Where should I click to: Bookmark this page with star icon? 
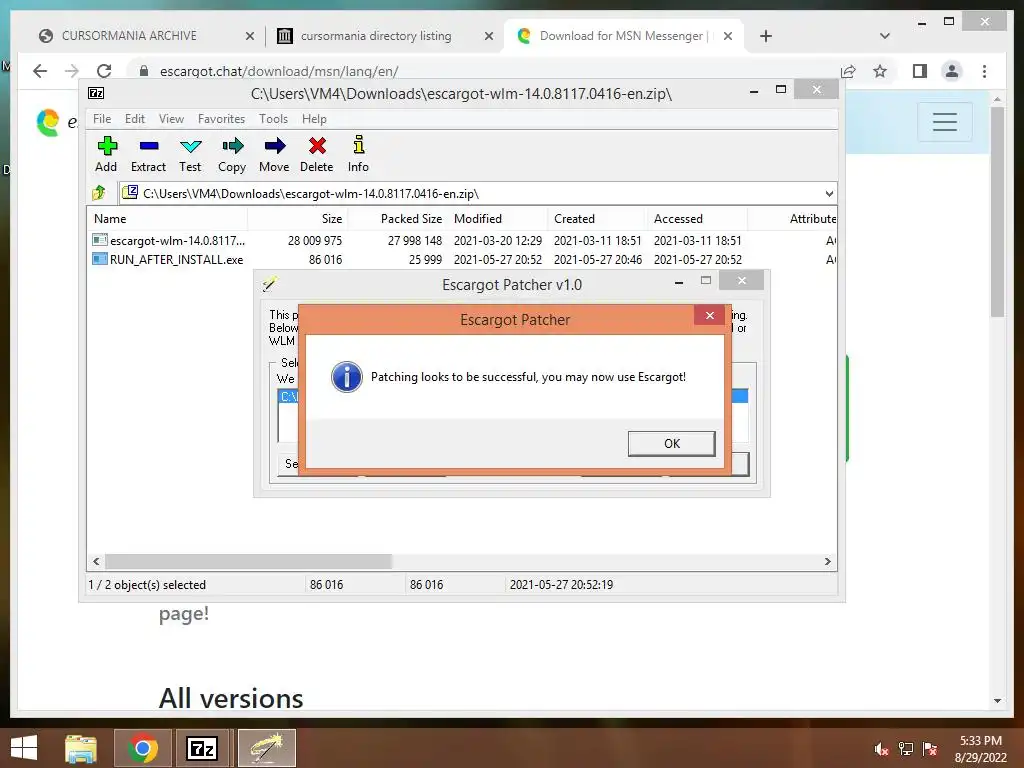[880, 71]
